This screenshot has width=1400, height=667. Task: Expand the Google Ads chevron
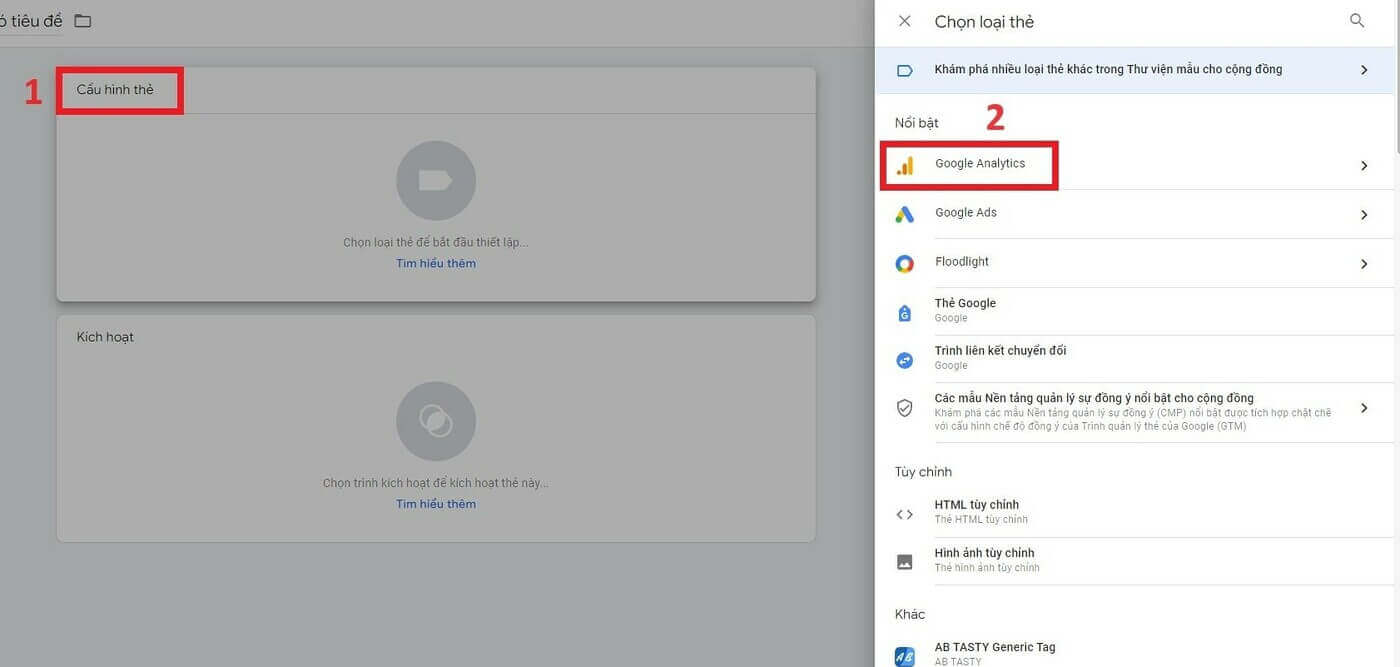coord(1364,215)
